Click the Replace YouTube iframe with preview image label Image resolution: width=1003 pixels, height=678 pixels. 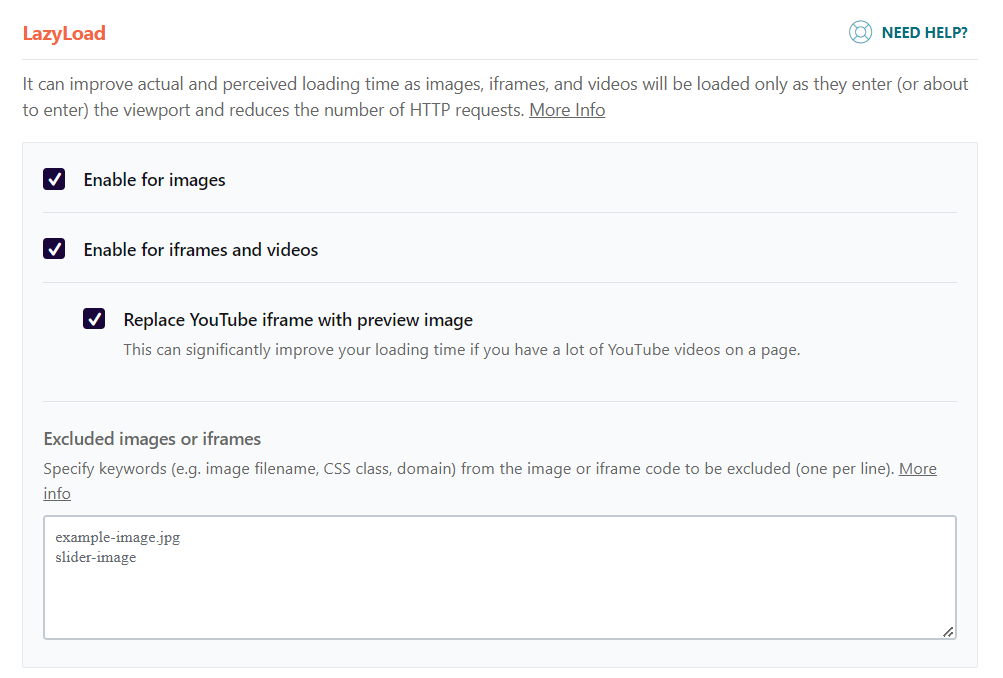(x=298, y=320)
